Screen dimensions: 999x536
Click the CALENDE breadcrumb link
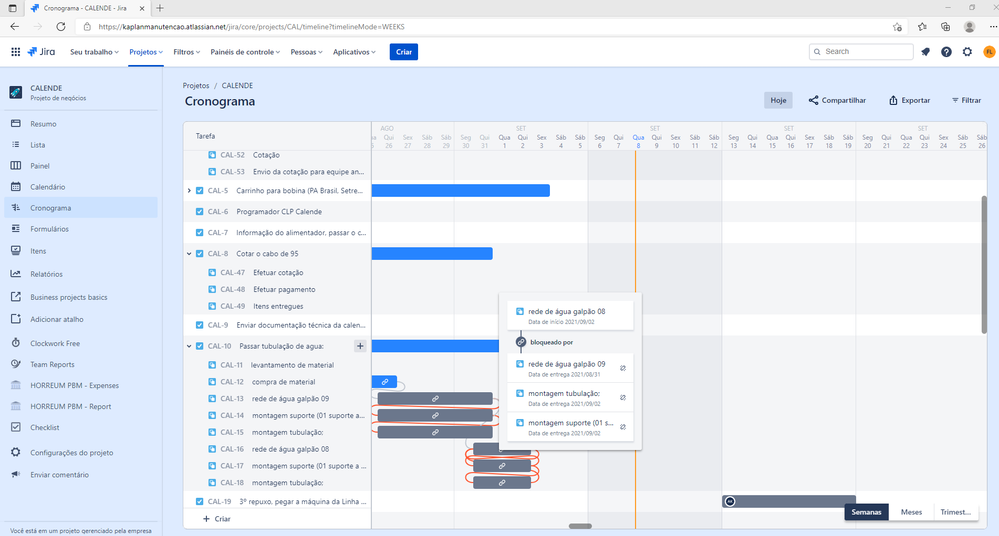click(x=237, y=85)
